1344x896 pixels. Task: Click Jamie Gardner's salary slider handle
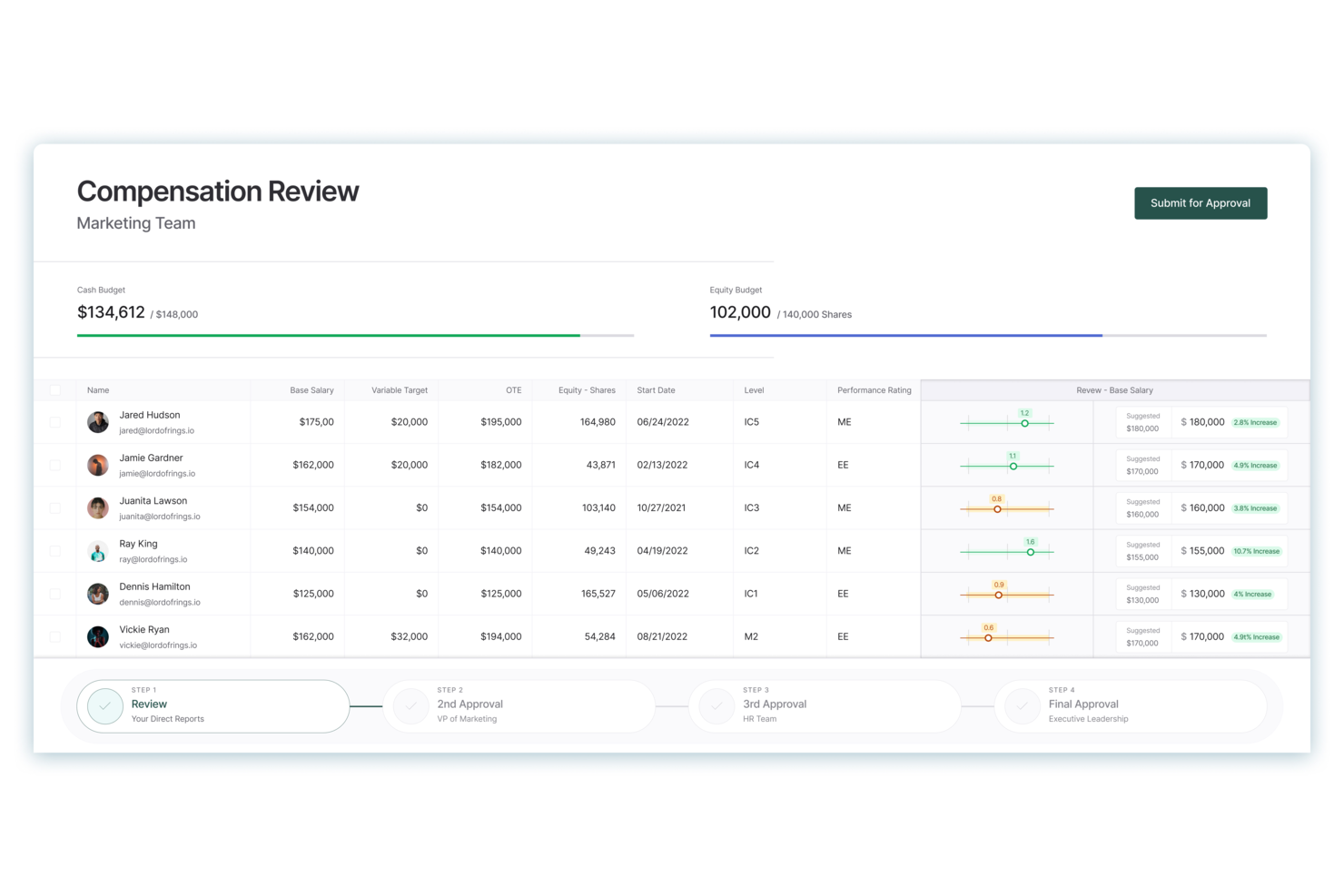(1013, 467)
